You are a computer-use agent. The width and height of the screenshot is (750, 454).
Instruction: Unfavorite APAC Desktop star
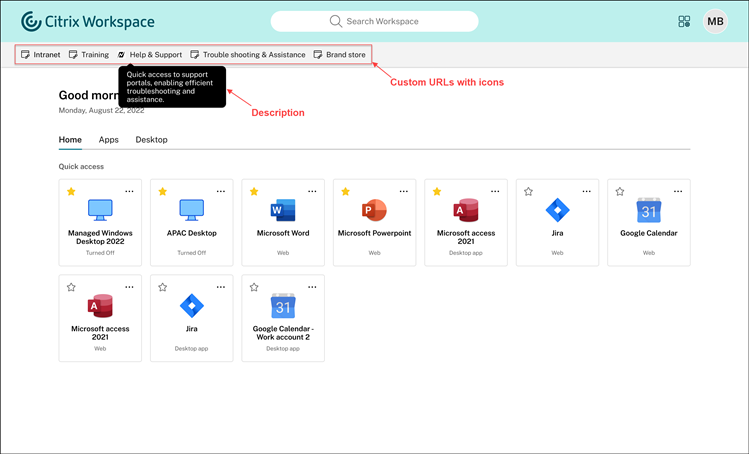163,192
